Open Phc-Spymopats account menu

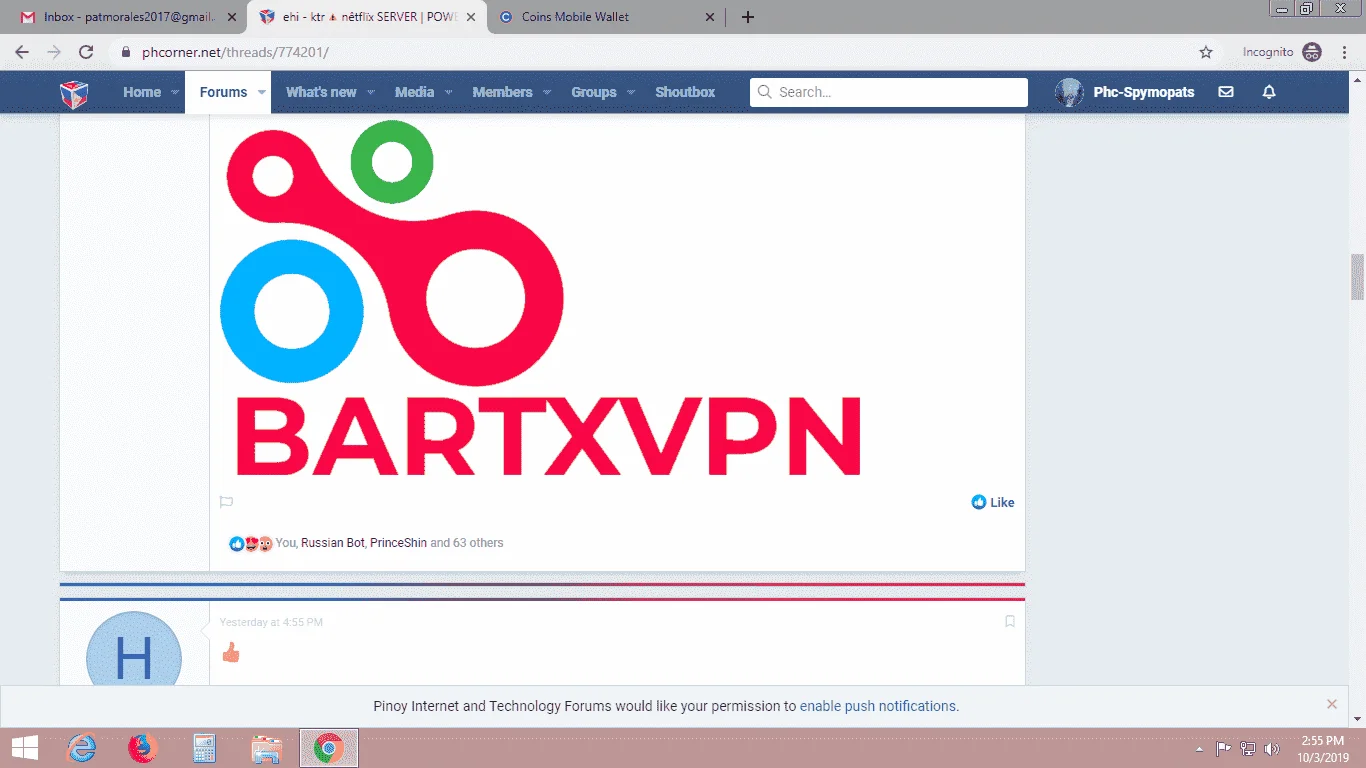tap(1125, 92)
